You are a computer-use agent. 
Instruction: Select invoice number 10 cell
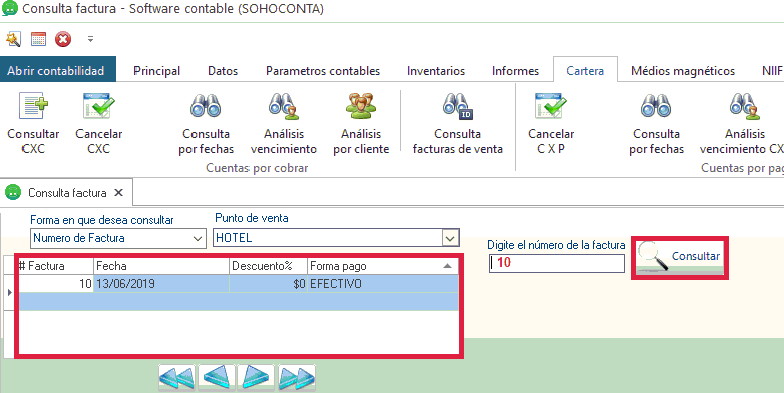pos(56,284)
